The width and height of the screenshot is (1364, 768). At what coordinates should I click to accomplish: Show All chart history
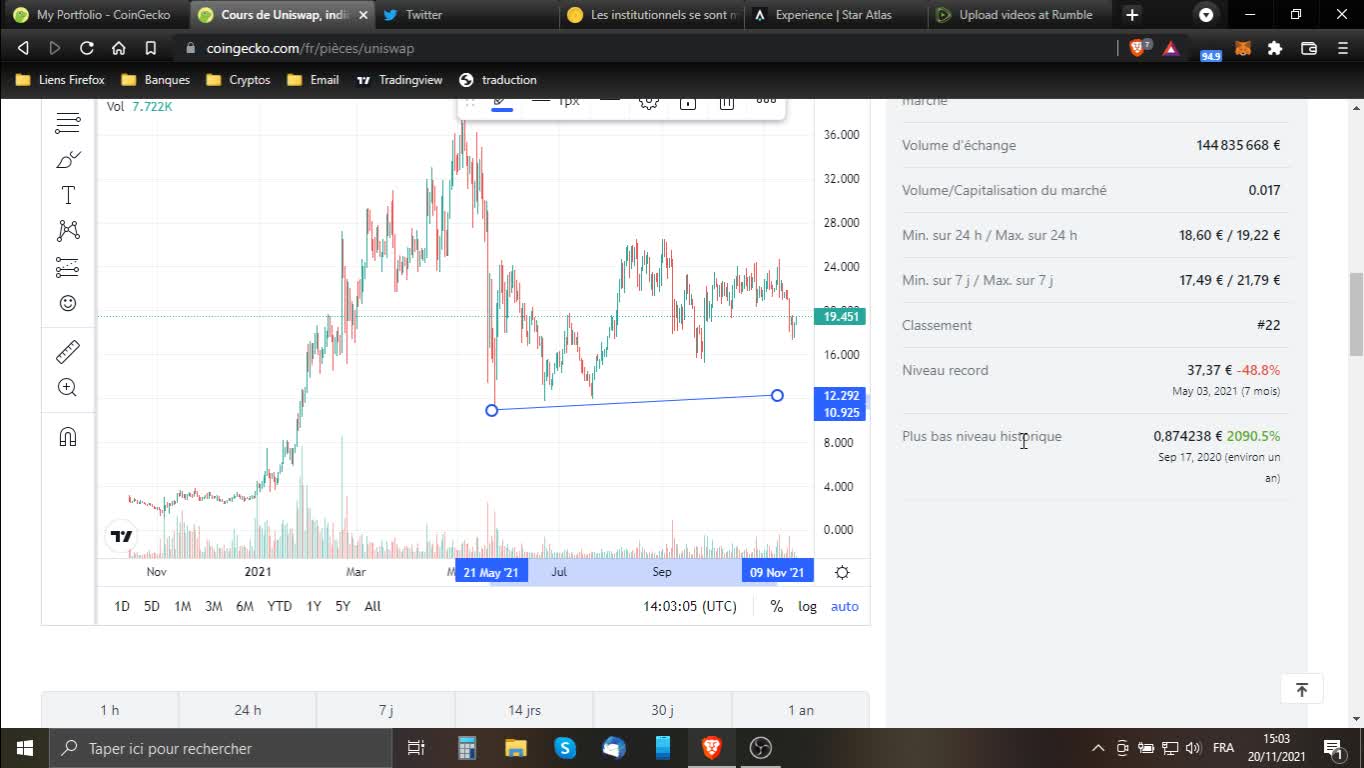pyautogui.click(x=373, y=606)
